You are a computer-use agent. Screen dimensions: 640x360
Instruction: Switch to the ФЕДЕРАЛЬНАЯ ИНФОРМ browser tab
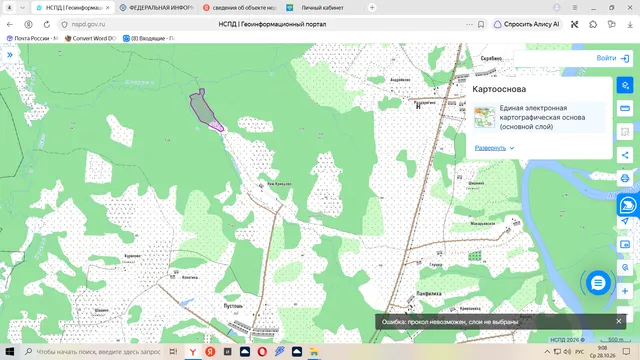point(157,8)
